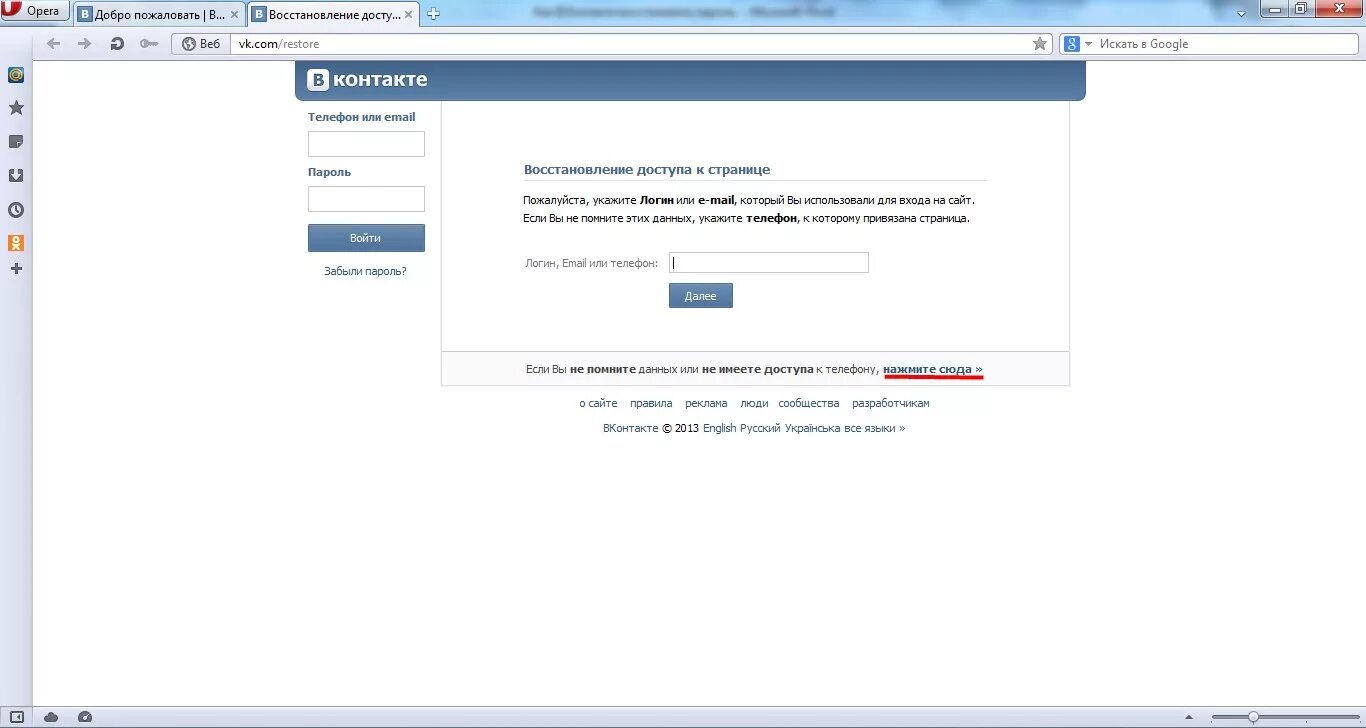Open the Opera main menu button
Image resolution: width=1366 pixels, height=728 pixels.
coord(35,11)
